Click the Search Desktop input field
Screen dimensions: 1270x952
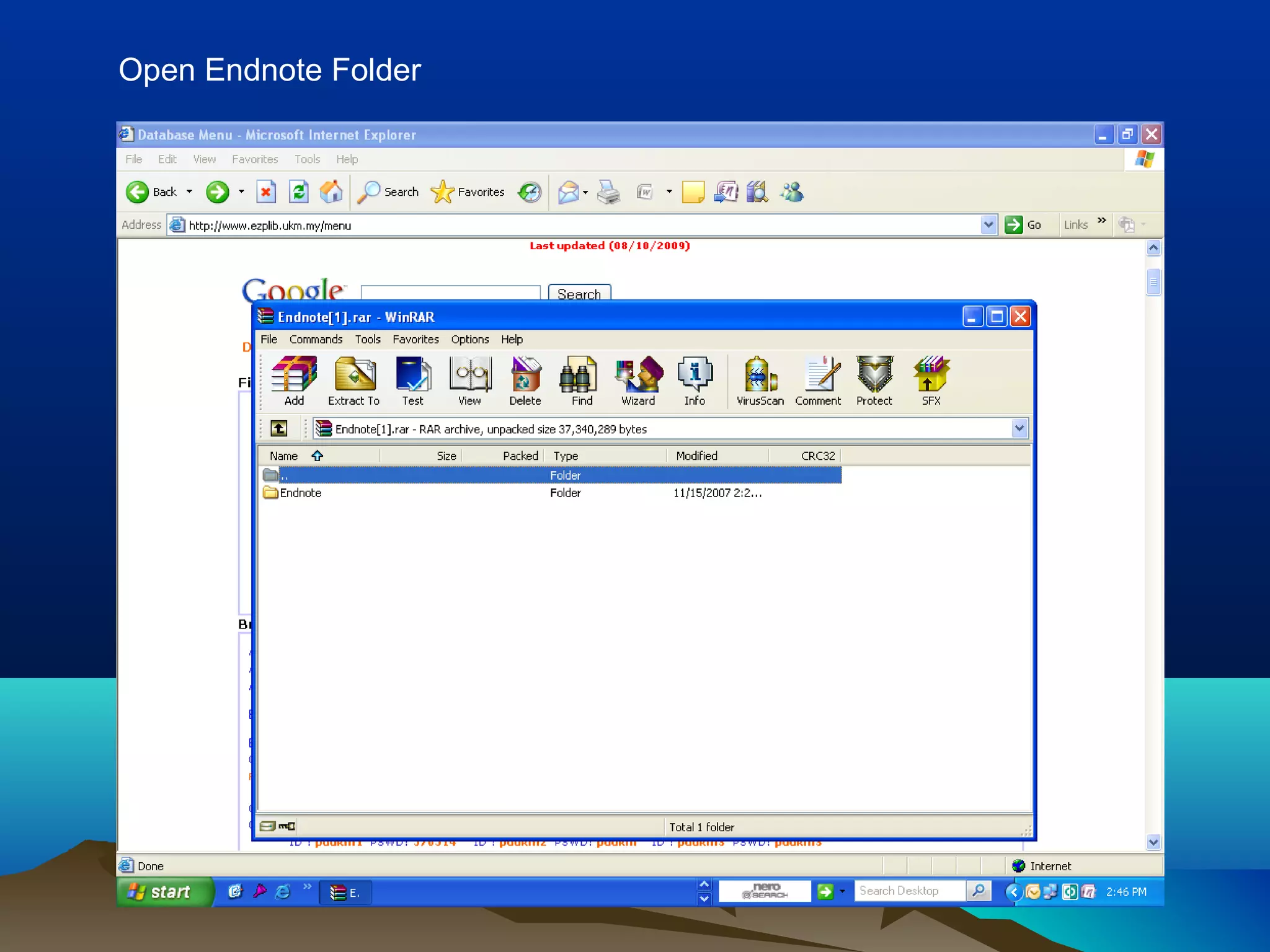point(909,891)
